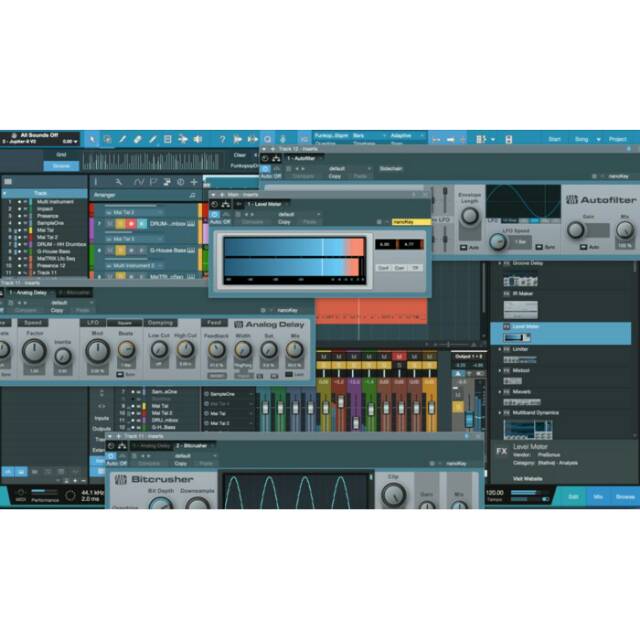Open the Browse view tab
Screen dimensions: 640x640
[x=625, y=497]
